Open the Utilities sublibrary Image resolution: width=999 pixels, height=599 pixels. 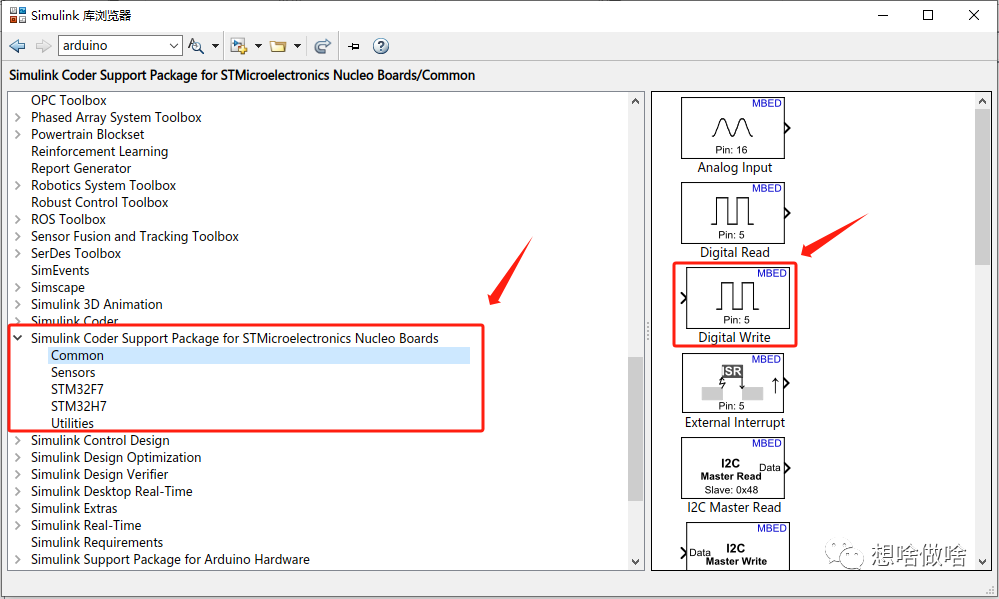pyautogui.click(x=72, y=423)
